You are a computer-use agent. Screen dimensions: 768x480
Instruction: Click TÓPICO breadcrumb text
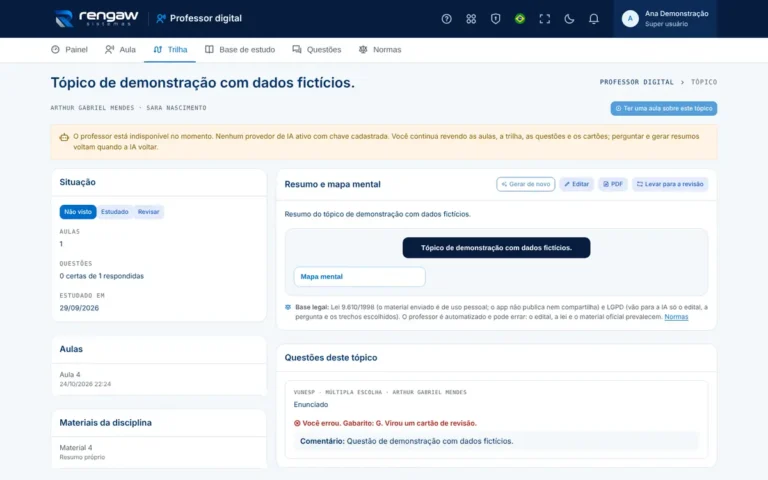pyautogui.click(x=704, y=82)
